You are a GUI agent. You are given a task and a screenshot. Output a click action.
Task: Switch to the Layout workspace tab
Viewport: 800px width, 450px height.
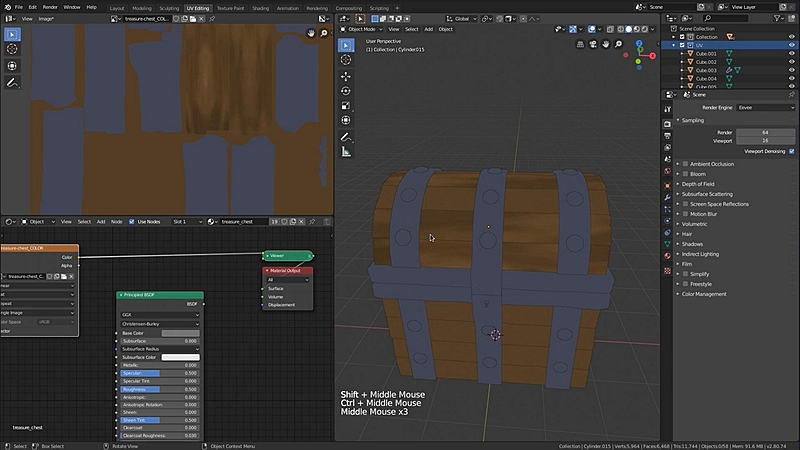click(x=117, y=8)
